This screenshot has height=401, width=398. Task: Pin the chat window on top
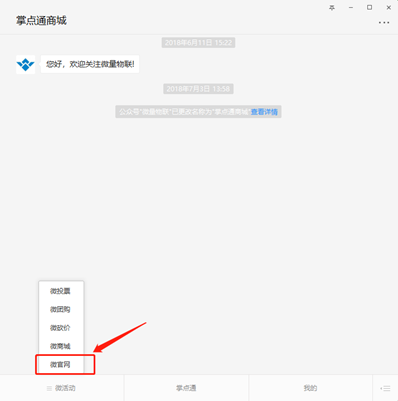tap(332, 7)
